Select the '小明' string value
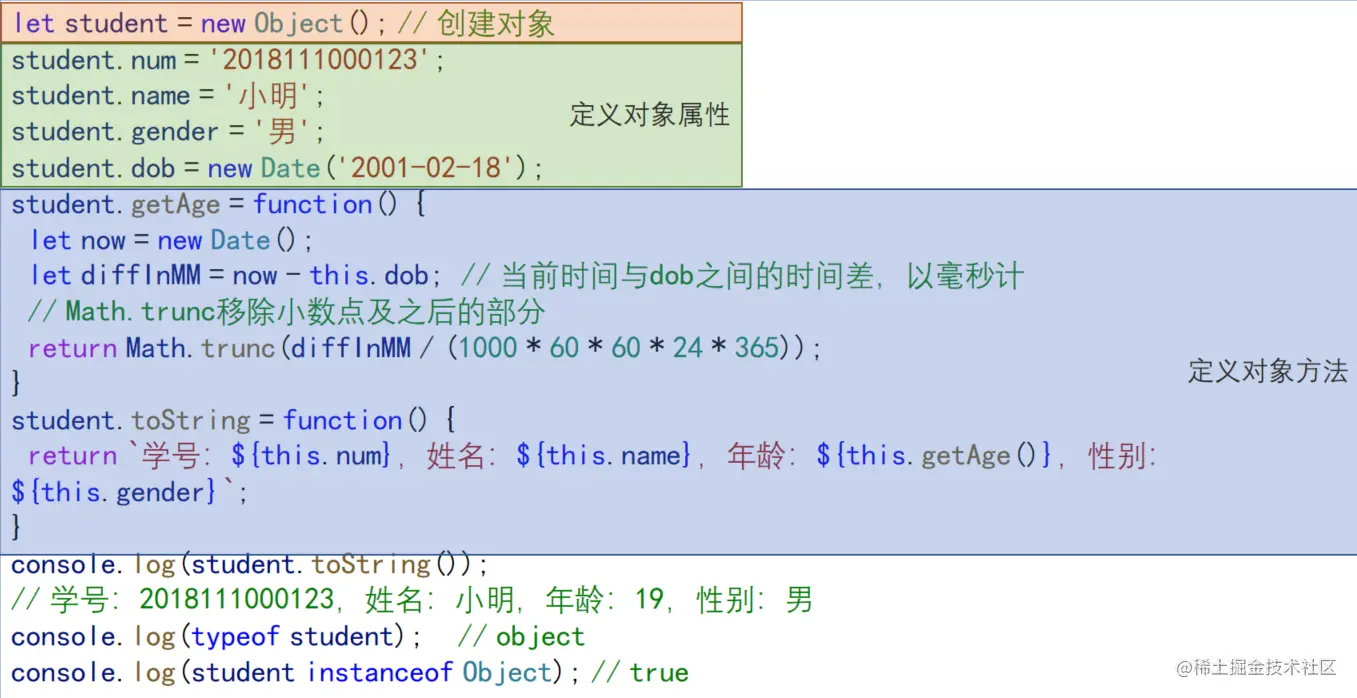This screenshot has width=1357, height=698. [264, 95]
